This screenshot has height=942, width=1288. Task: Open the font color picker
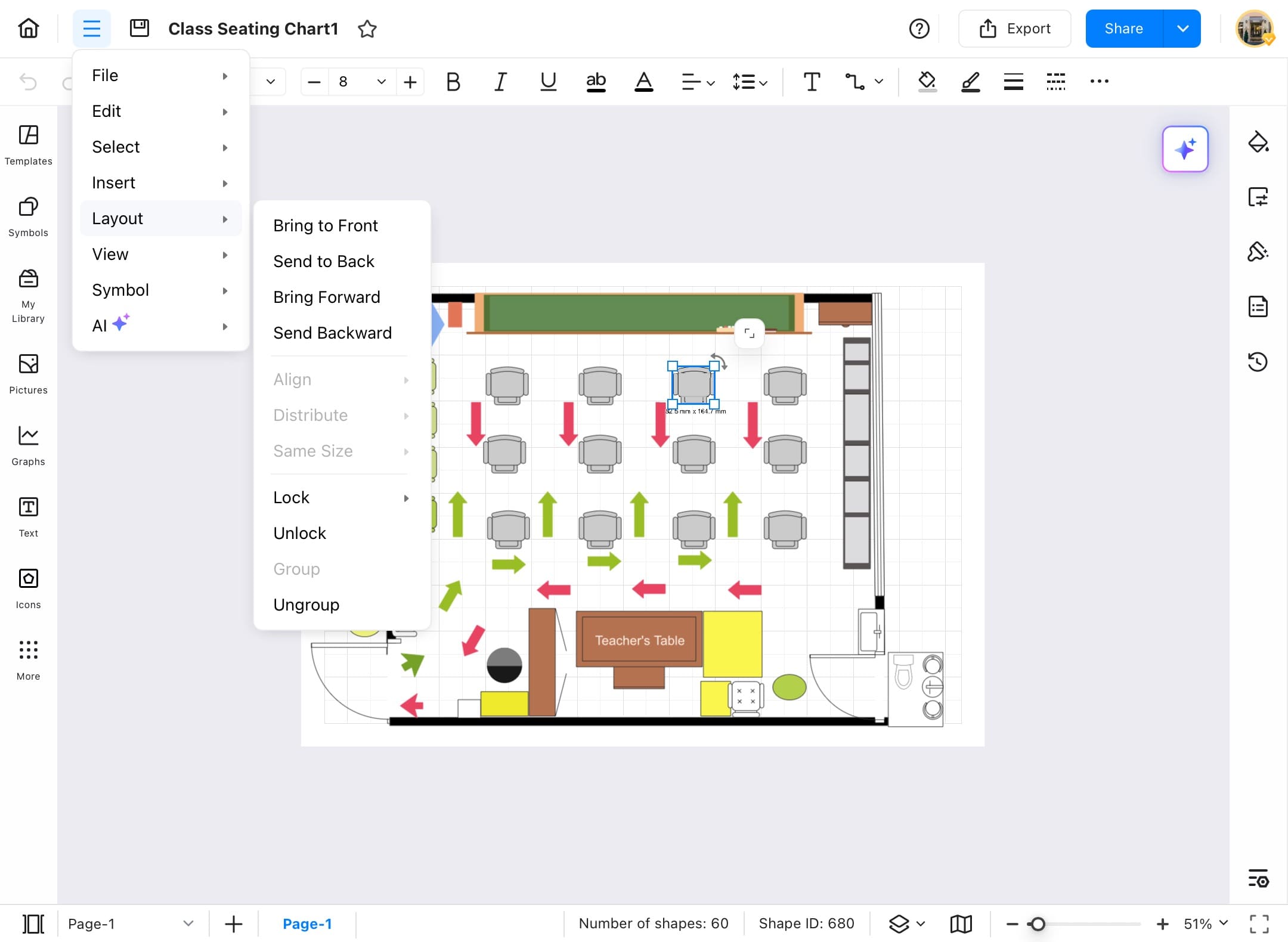644,82
